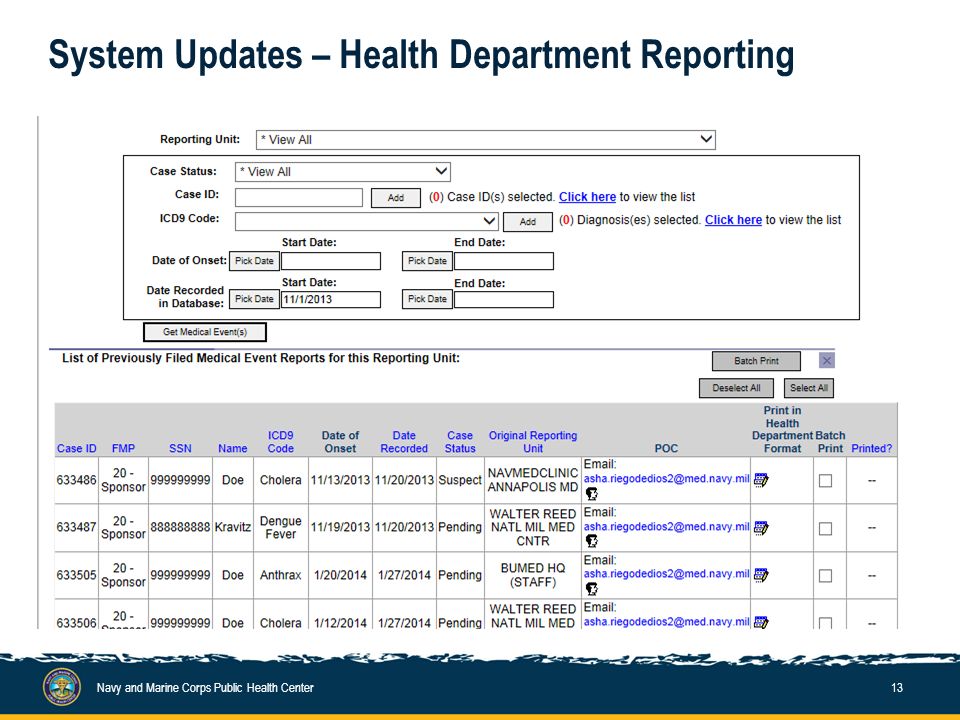Click contact icon under POC for case 633487
Screen dimensions: 960x720
click(591, 541)
